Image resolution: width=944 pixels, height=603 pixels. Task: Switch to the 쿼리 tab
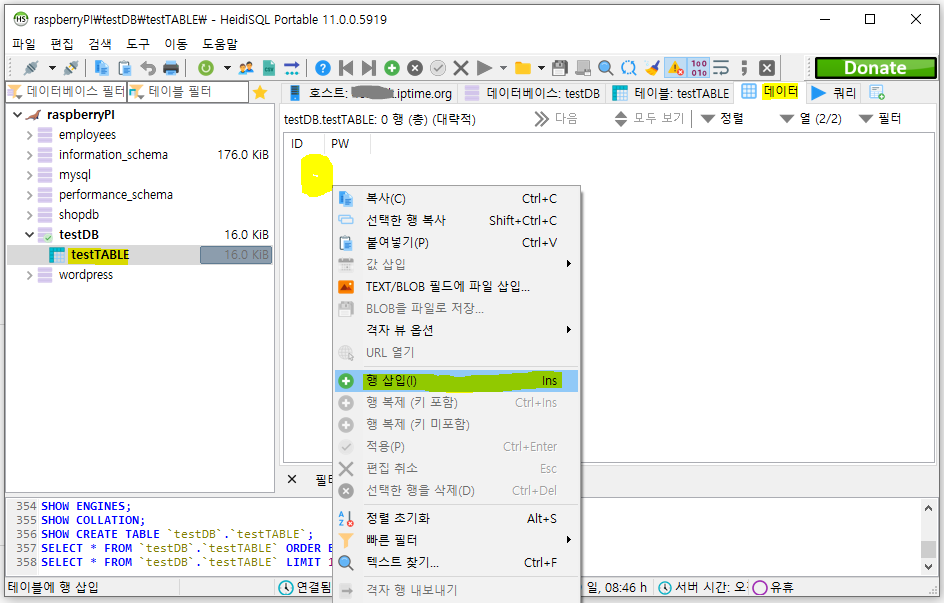[834, 93]
